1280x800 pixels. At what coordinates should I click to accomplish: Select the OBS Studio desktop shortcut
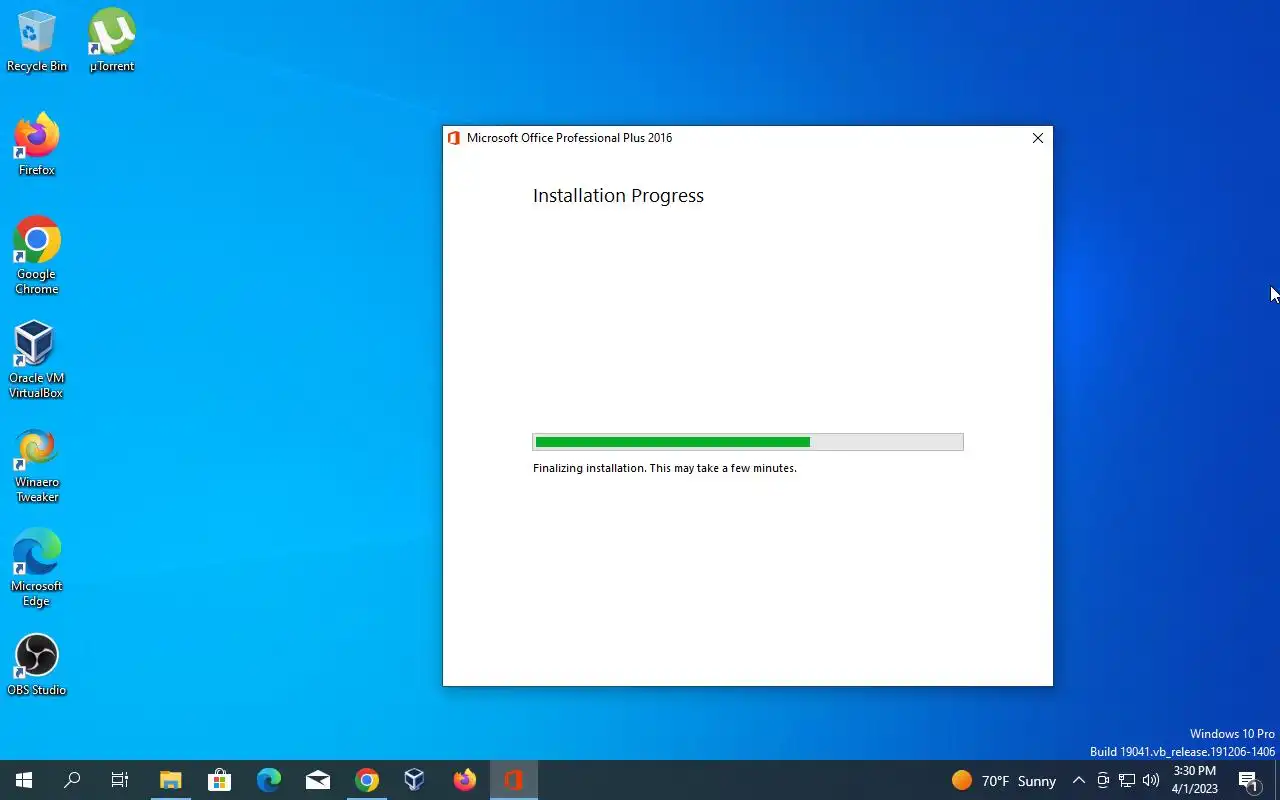click(x=37, y=666)
